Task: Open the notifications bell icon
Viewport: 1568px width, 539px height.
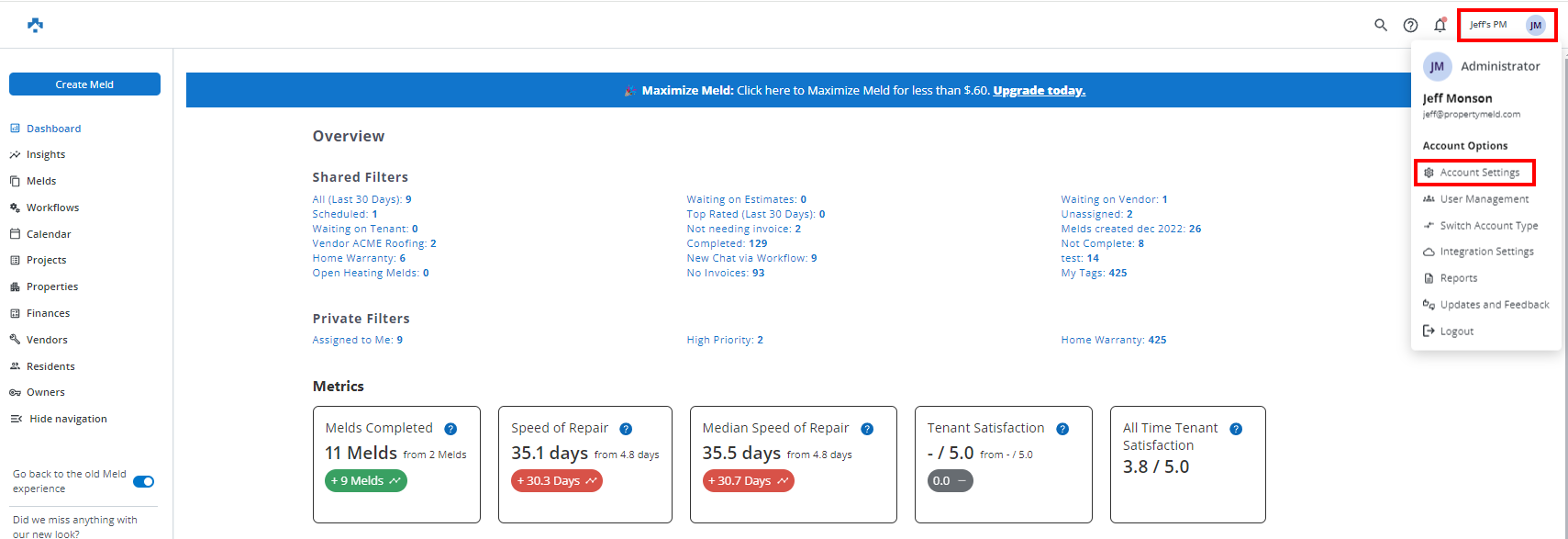Action: click(x=1440, y=25)
